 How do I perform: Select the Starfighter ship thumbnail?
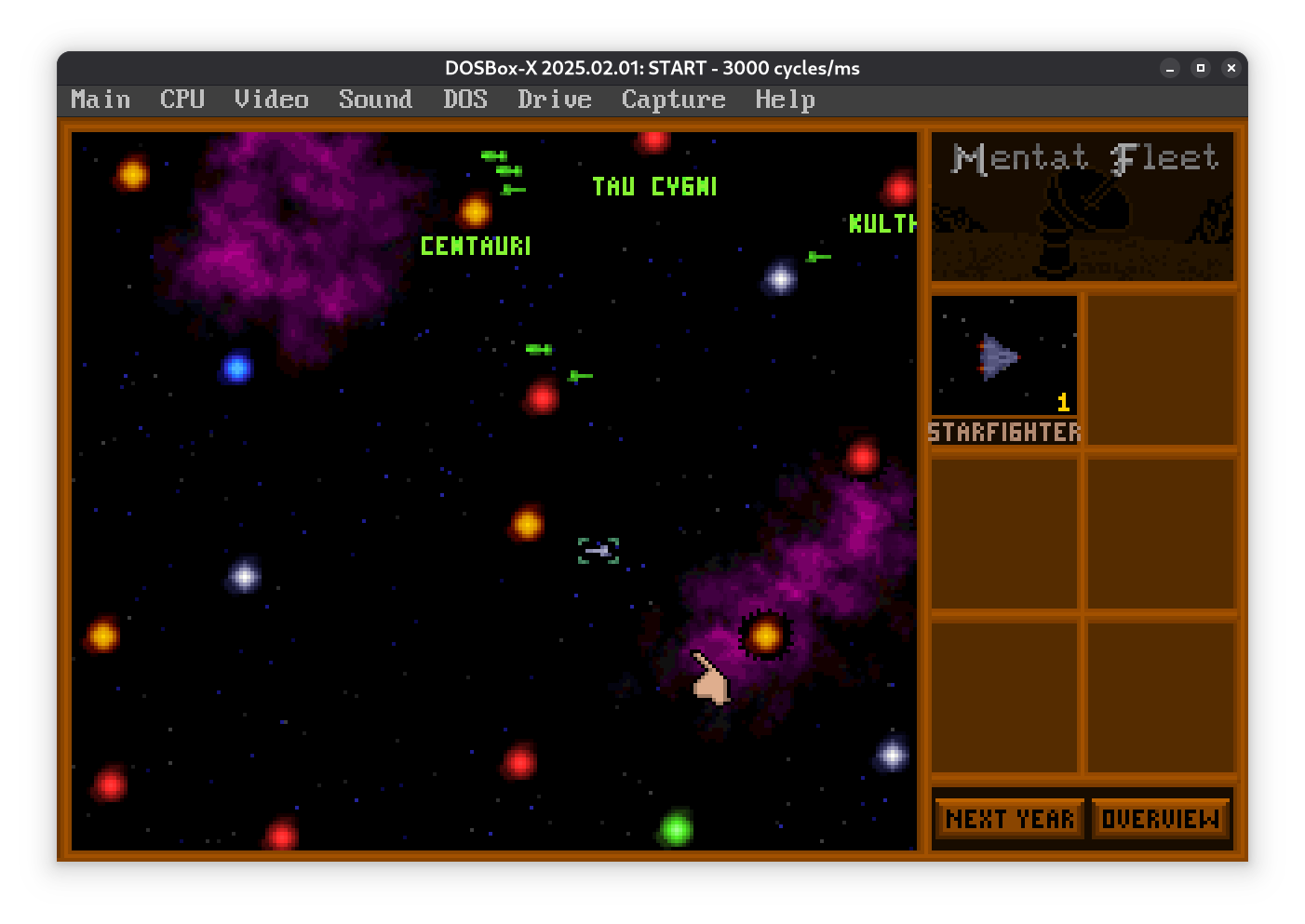[1004, 357]
